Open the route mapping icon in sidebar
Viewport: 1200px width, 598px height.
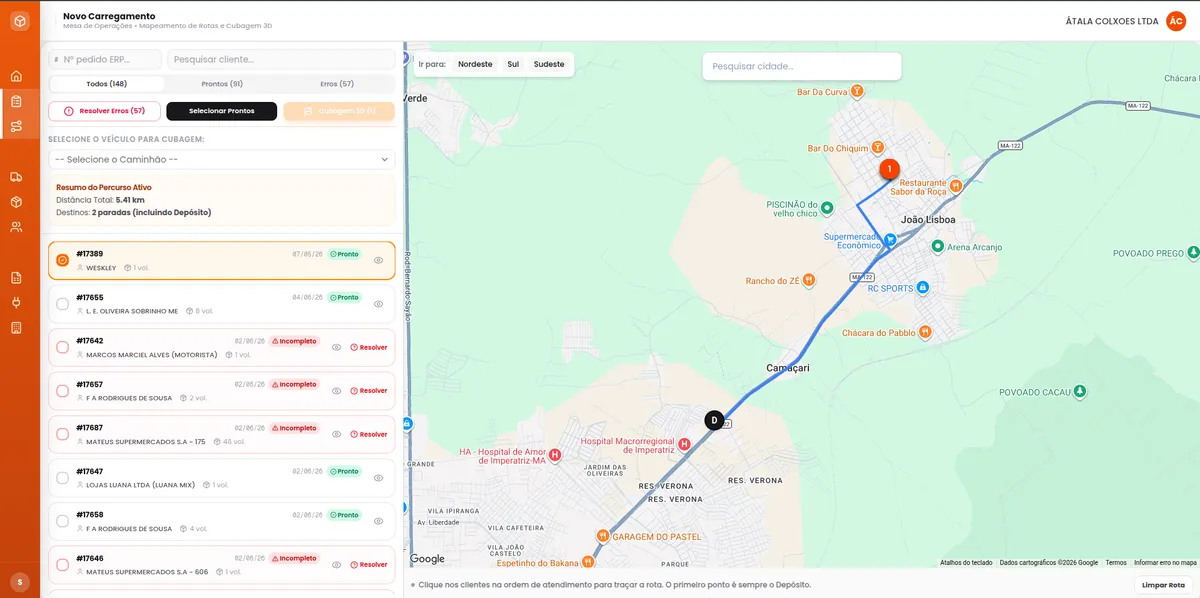click(x=16, y=126)
